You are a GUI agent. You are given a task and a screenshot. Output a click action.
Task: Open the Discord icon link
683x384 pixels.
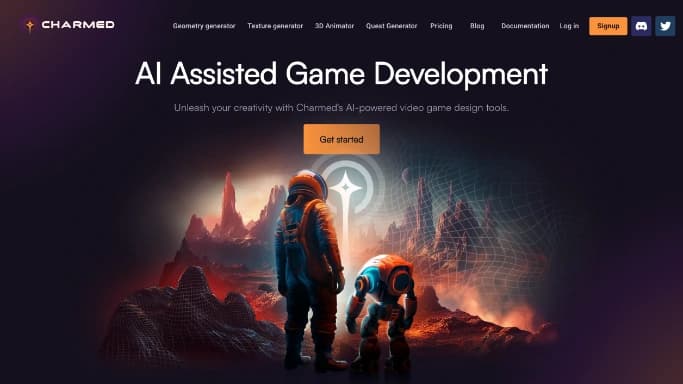tap(641, 26)
